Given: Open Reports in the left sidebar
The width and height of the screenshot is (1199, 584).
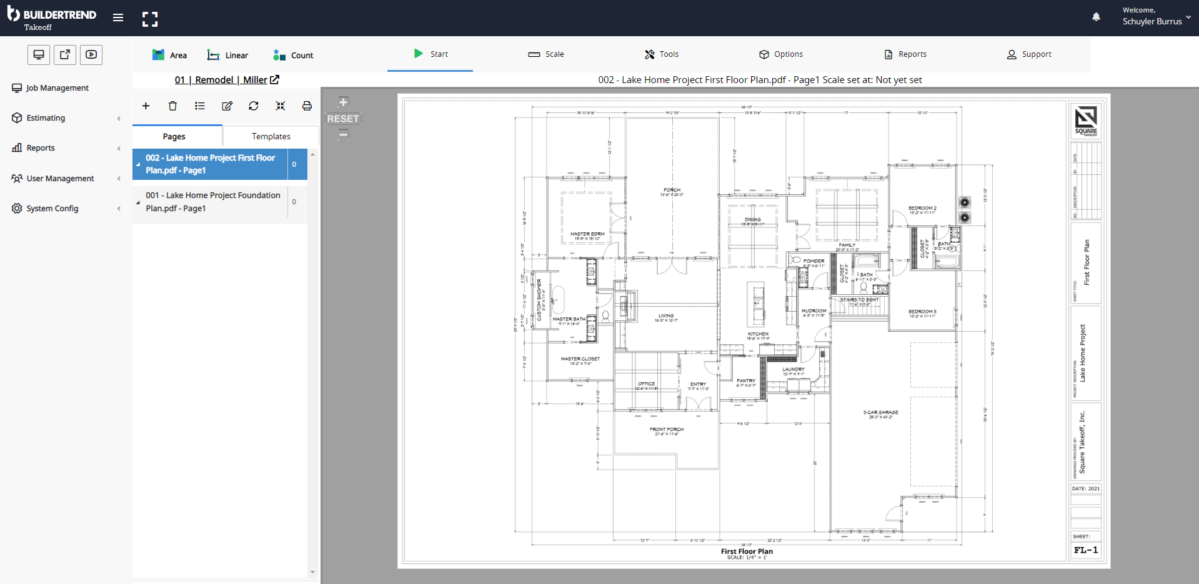Looking at the screenshot, I should point(34,148).
